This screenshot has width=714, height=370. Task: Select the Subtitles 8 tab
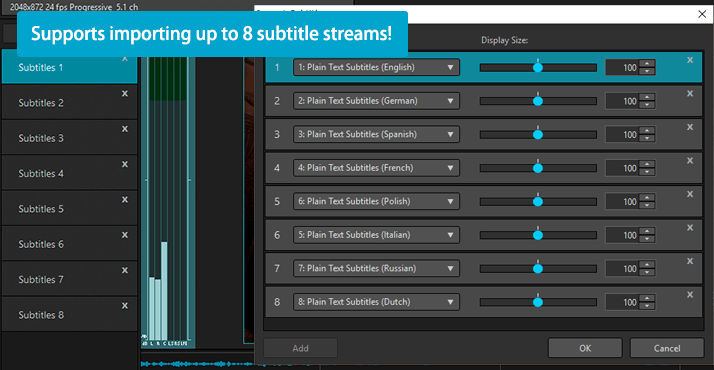click(69, 314)
